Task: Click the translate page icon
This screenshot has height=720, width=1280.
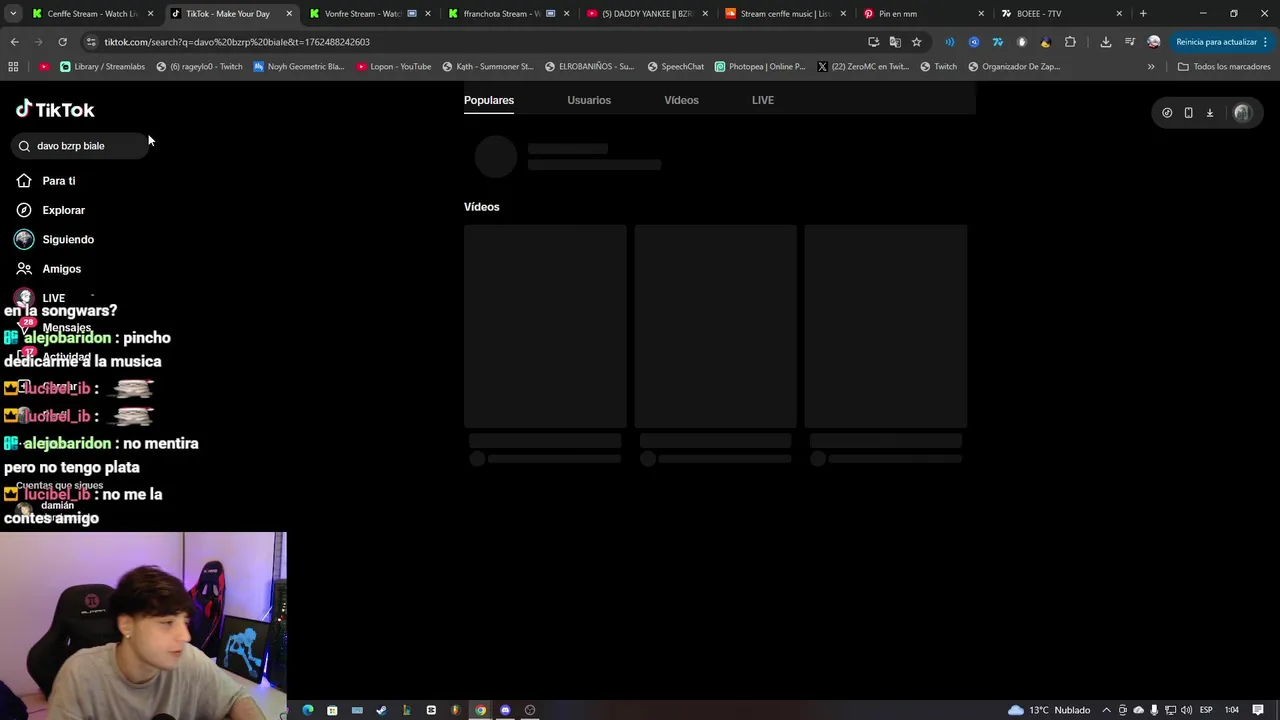Action: click(895, 42)
